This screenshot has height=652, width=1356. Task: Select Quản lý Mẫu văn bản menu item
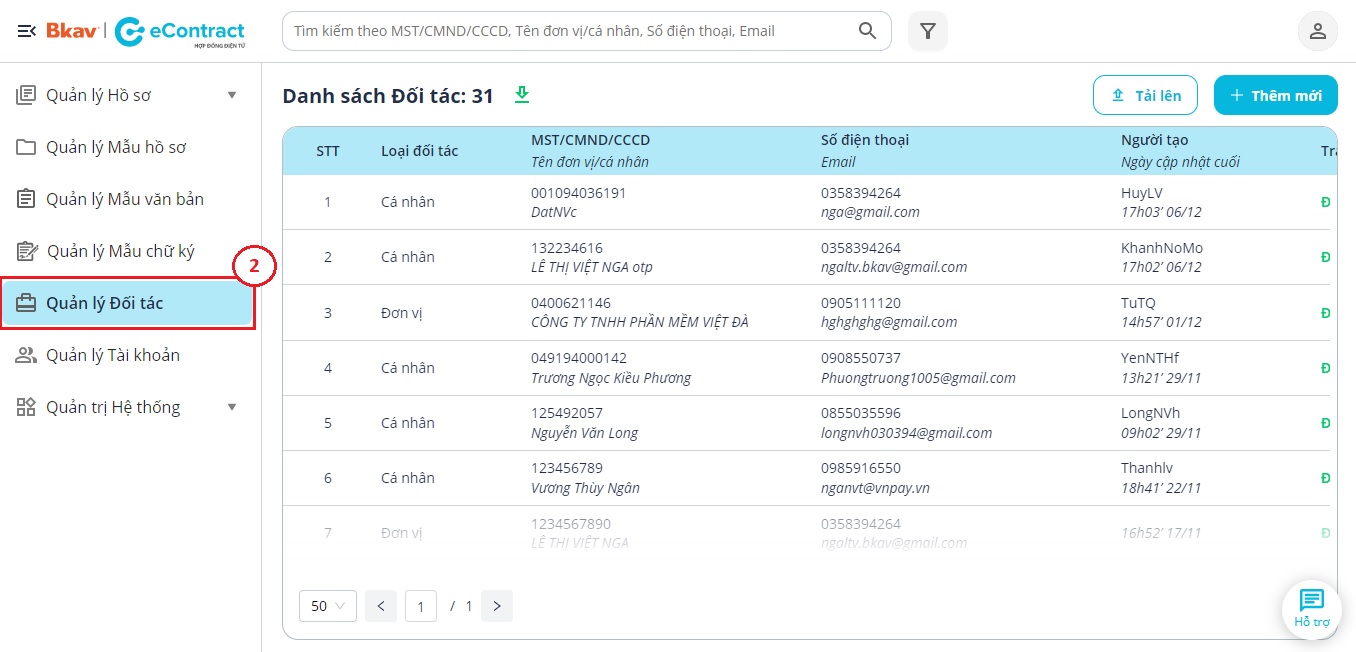click(x=124, y=199)
